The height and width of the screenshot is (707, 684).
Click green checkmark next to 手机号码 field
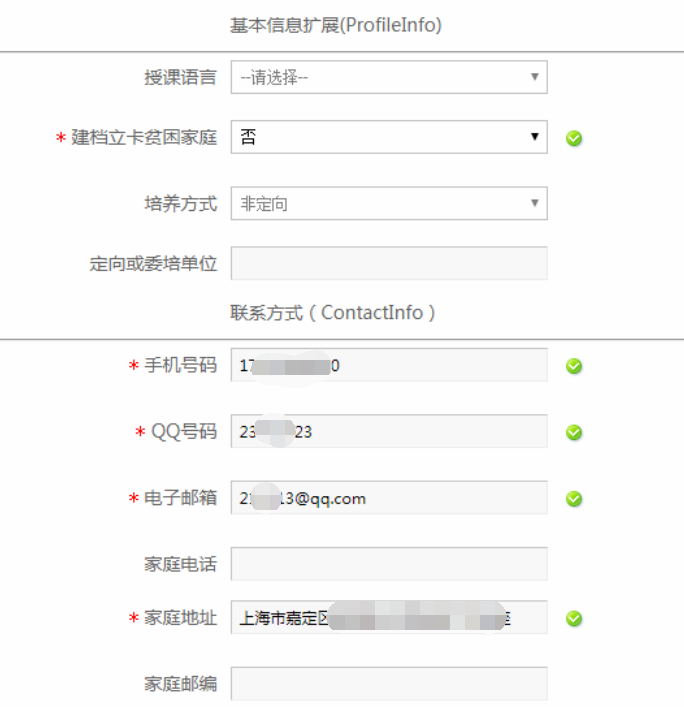[x=574, y=366]
